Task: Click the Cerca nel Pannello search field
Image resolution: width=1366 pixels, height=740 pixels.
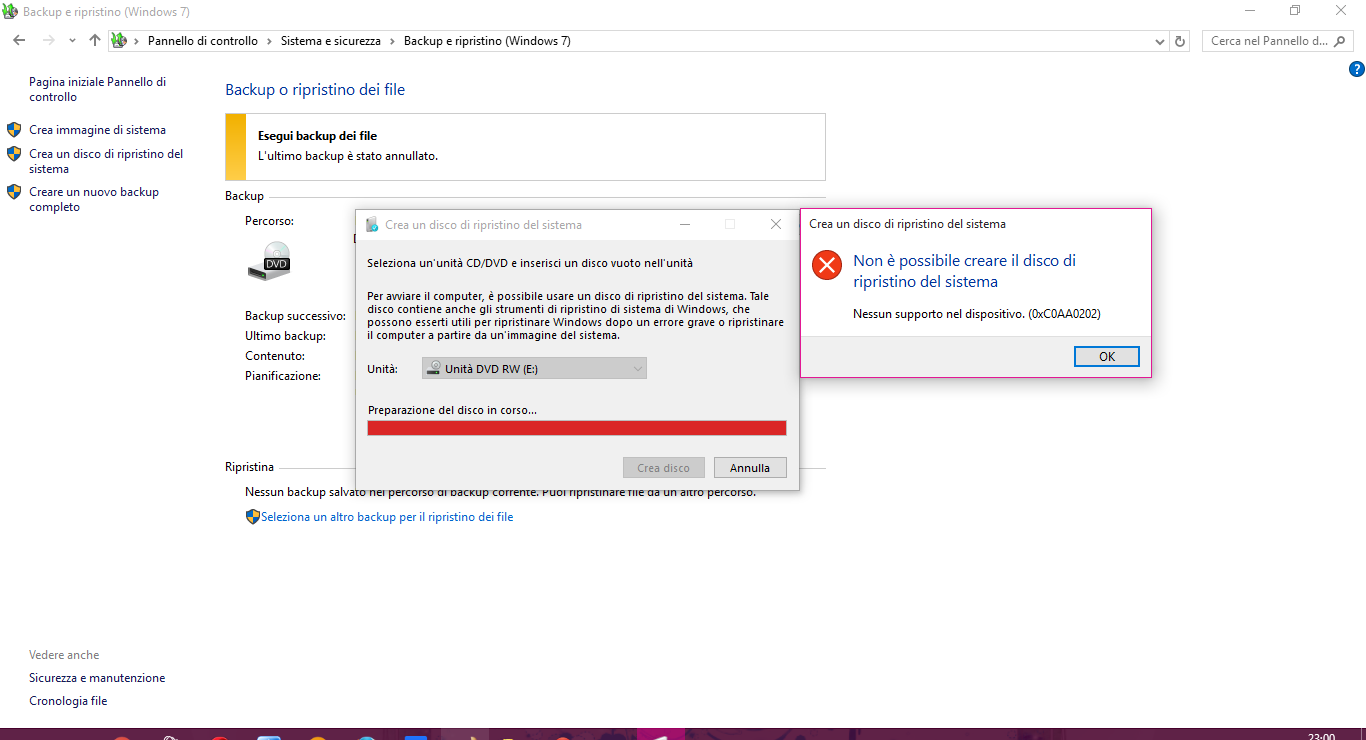Action: pos(1268,41)
